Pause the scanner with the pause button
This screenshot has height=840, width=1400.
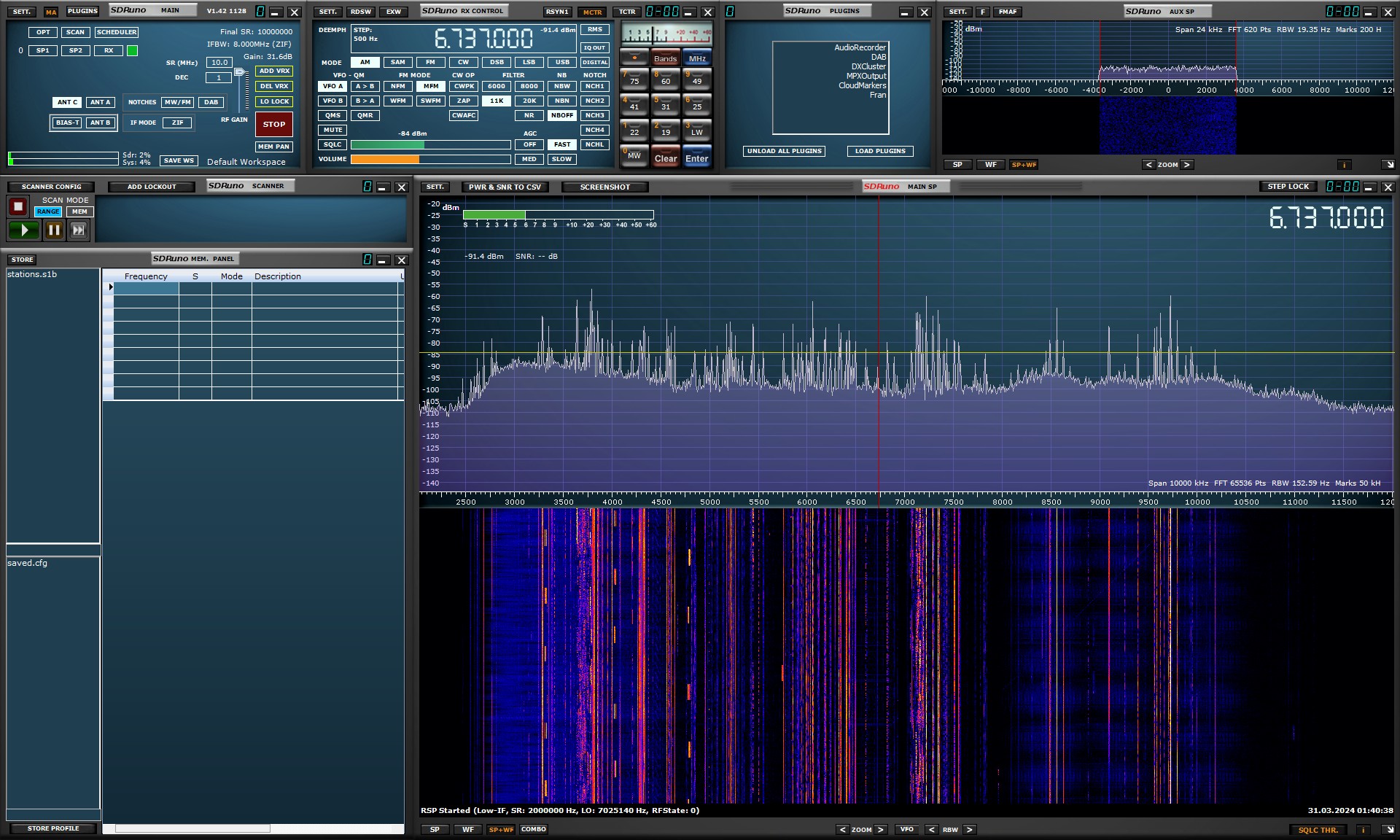[54, 230]
